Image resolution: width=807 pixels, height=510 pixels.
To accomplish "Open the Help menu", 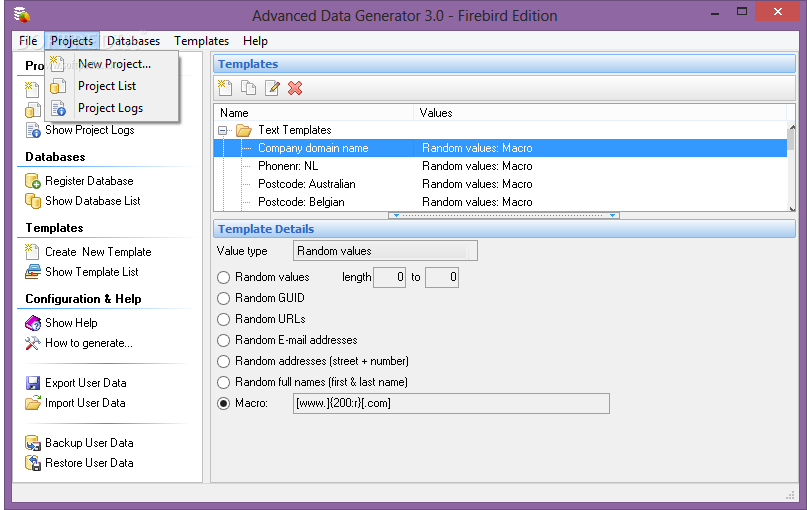I will pos(255,41).
